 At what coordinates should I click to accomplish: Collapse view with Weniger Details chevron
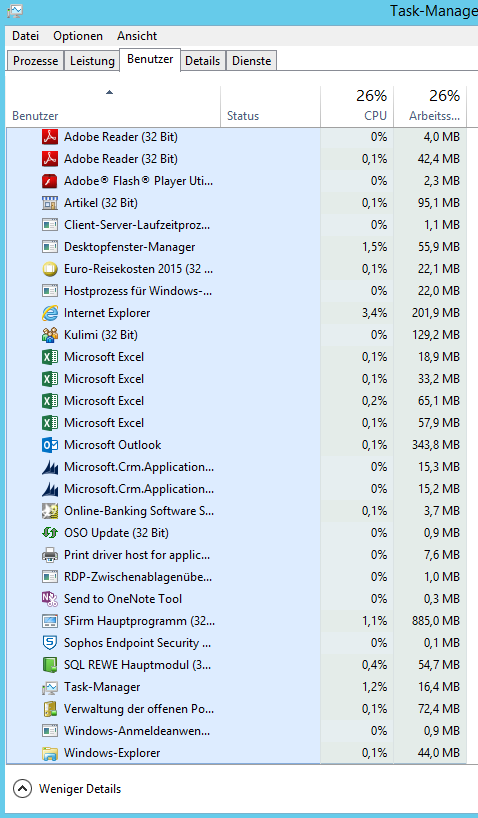click(22, 789)
